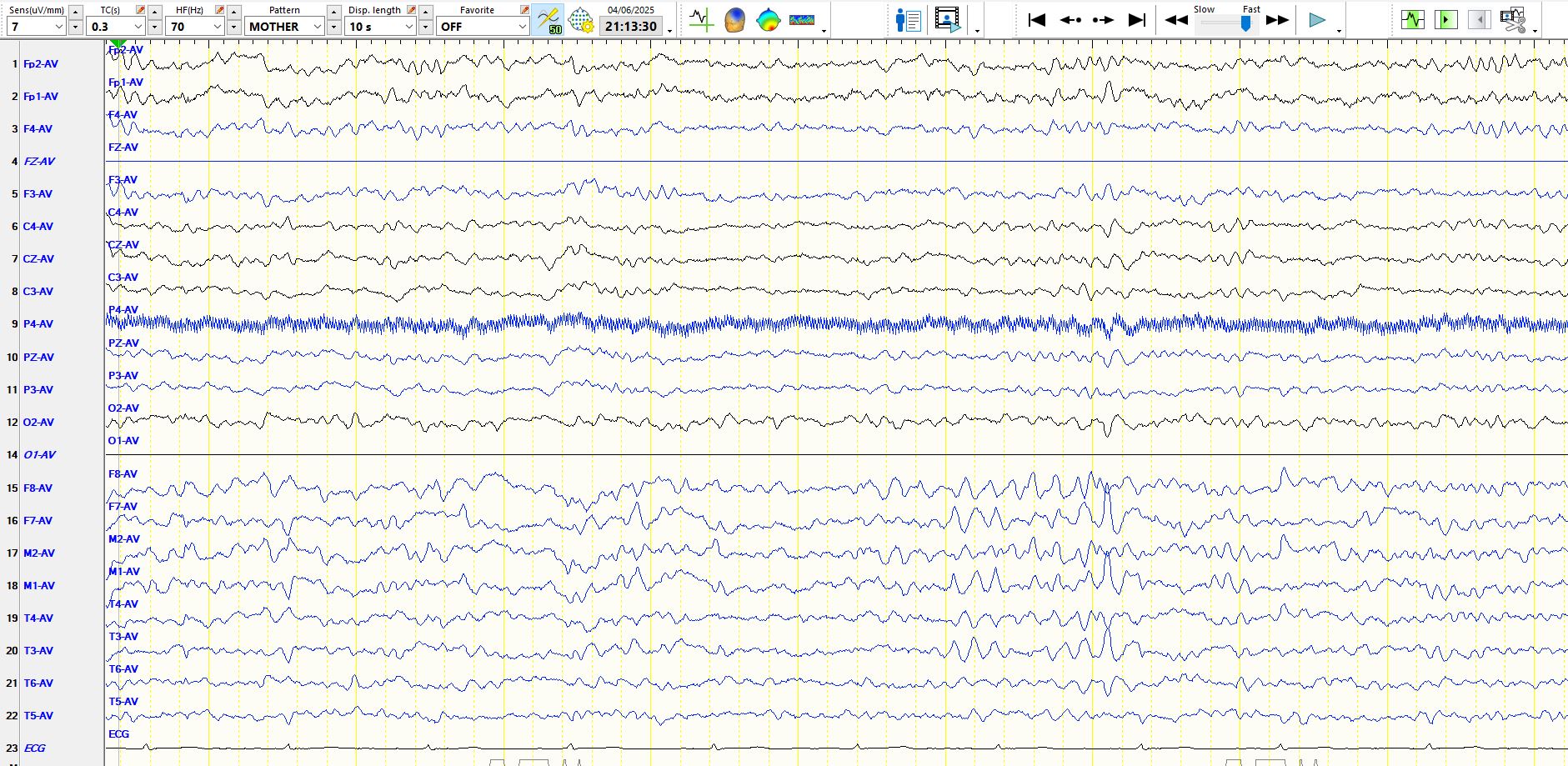Step the display length down
This screenshot has width=1568, height=766.
[x=426, y=27]
